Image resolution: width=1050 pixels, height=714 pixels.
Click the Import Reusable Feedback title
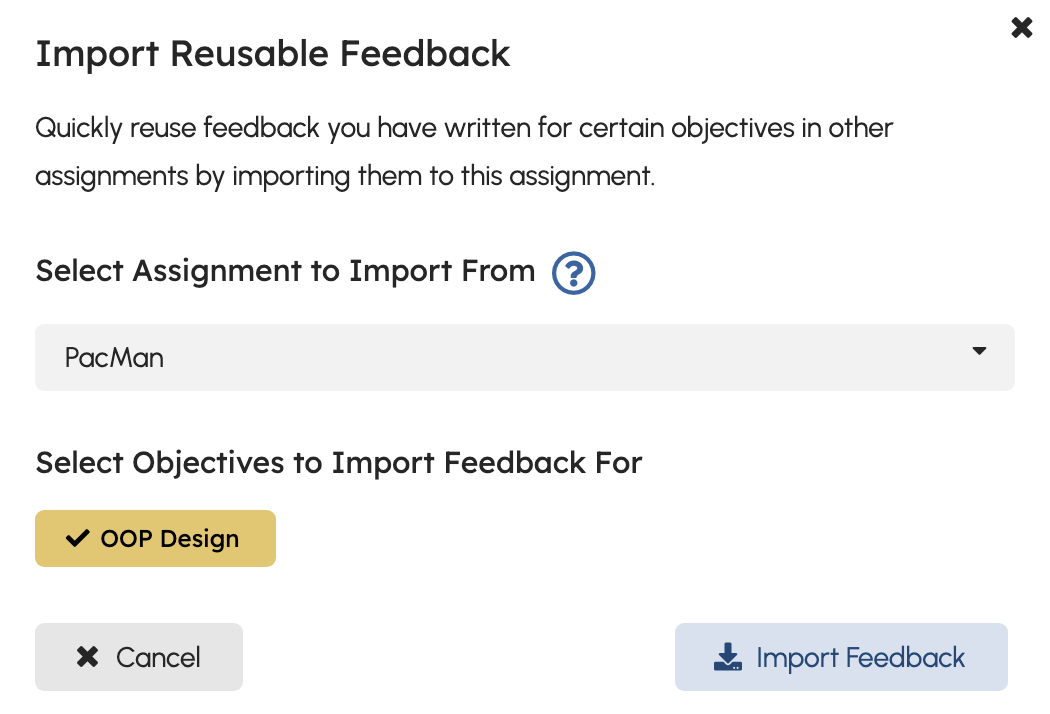[x=272, y=53]
